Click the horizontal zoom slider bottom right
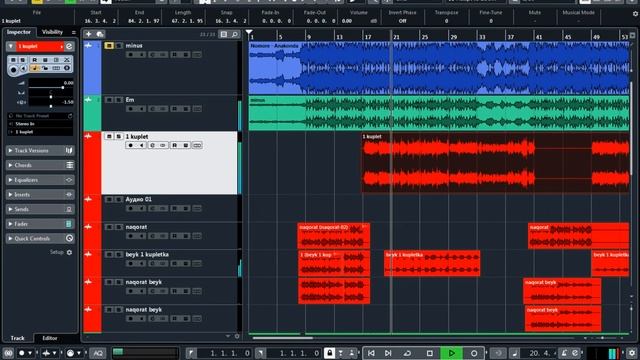The width and height of the screenshot is (640, 360). tap(603, 338)
